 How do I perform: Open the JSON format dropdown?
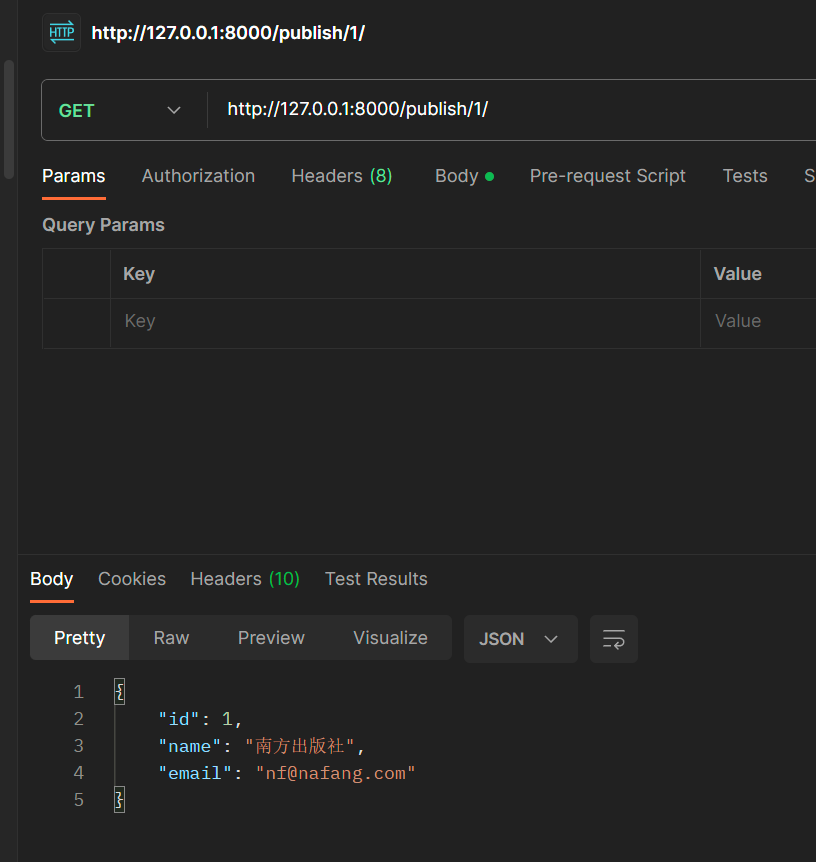pyautogui.click(x=520, y=638)
